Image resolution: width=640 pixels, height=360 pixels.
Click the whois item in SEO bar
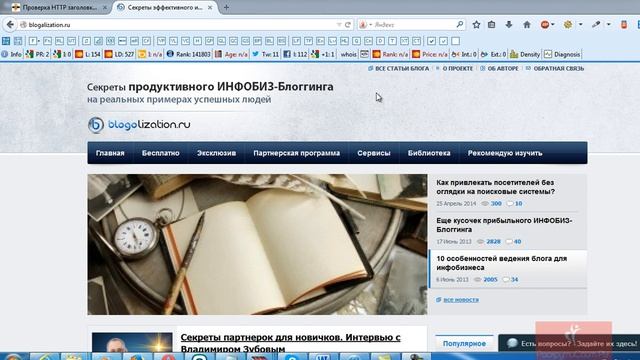click(x=348, y=54)
